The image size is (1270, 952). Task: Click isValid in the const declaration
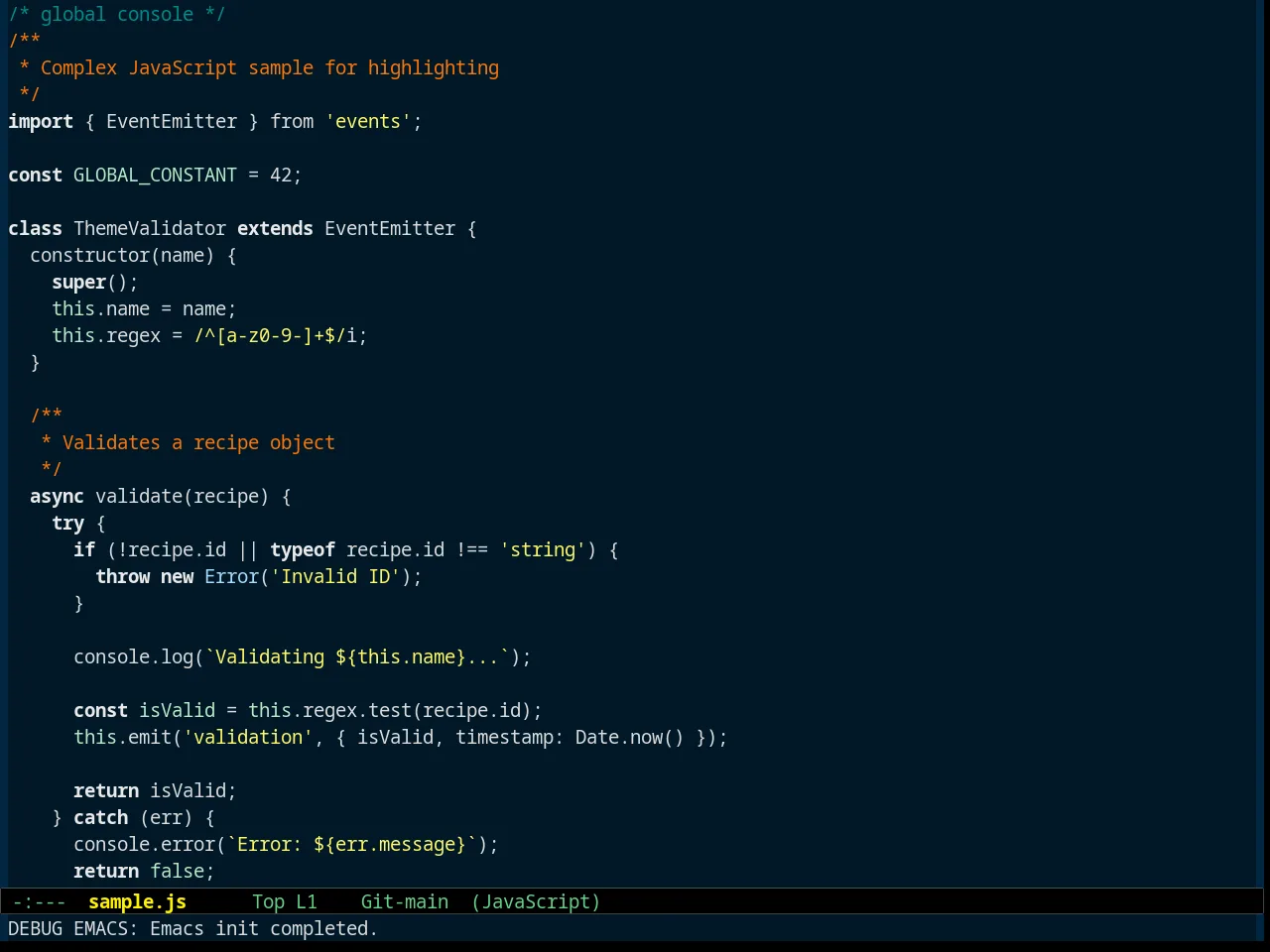(x=177, y=710)
